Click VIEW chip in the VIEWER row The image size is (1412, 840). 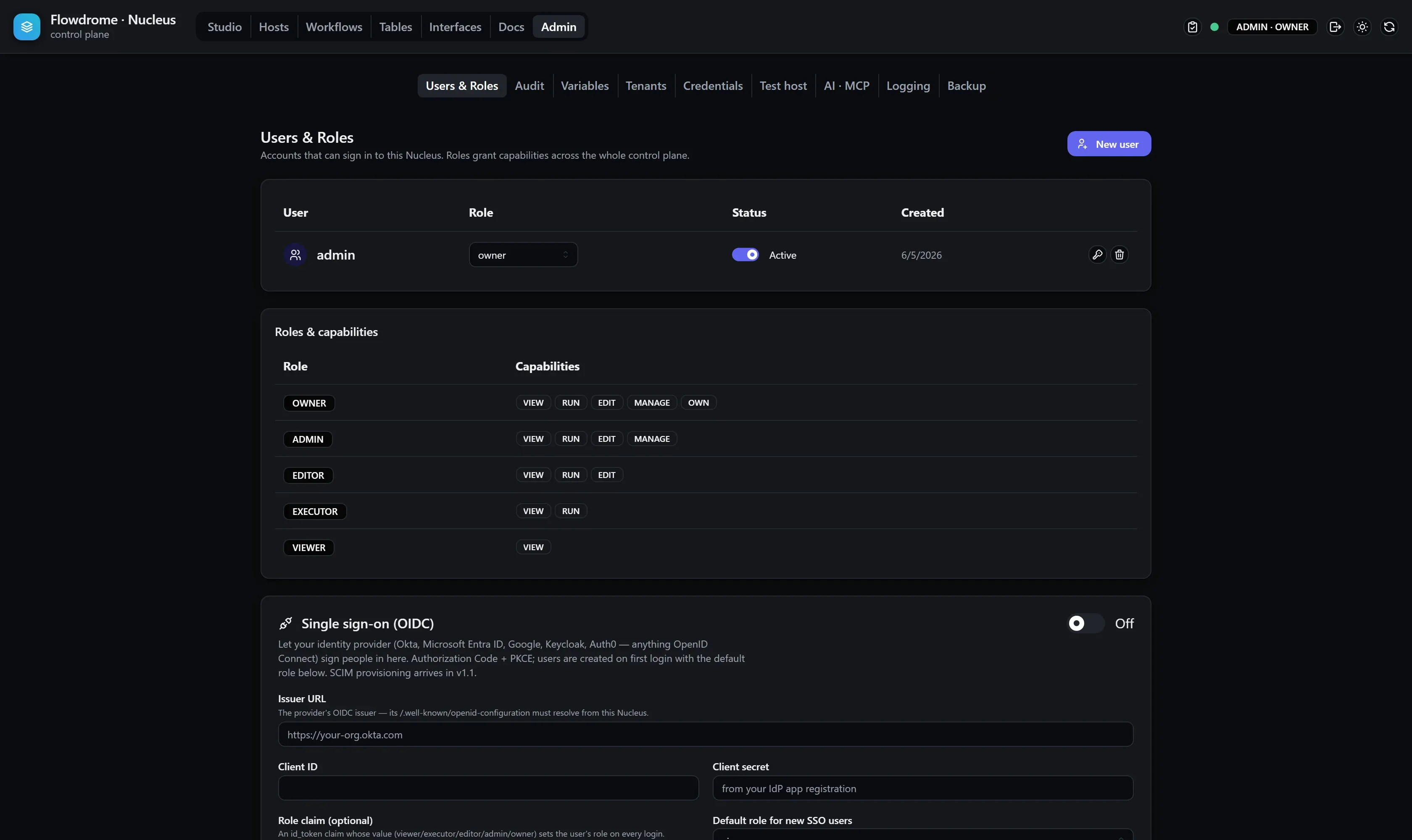(x=533, y=547)
